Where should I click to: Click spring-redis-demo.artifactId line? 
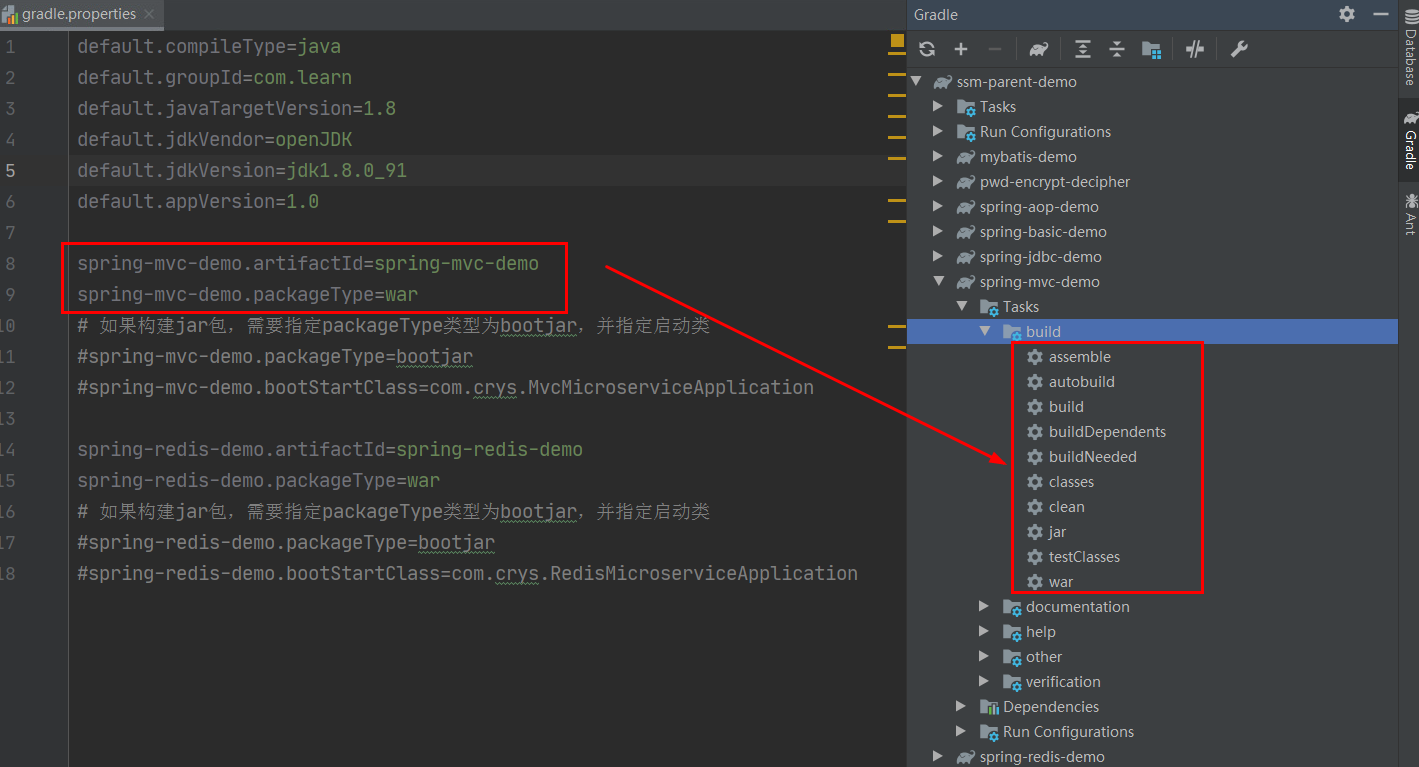click(x=330, y=449)
